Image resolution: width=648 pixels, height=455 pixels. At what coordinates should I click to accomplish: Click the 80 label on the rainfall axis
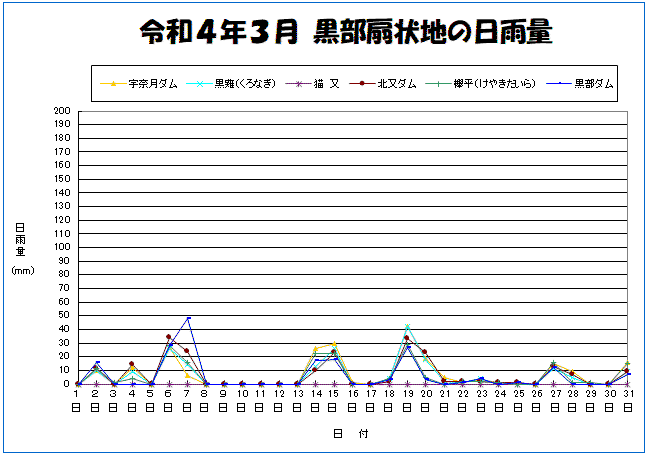coord(64,274)
